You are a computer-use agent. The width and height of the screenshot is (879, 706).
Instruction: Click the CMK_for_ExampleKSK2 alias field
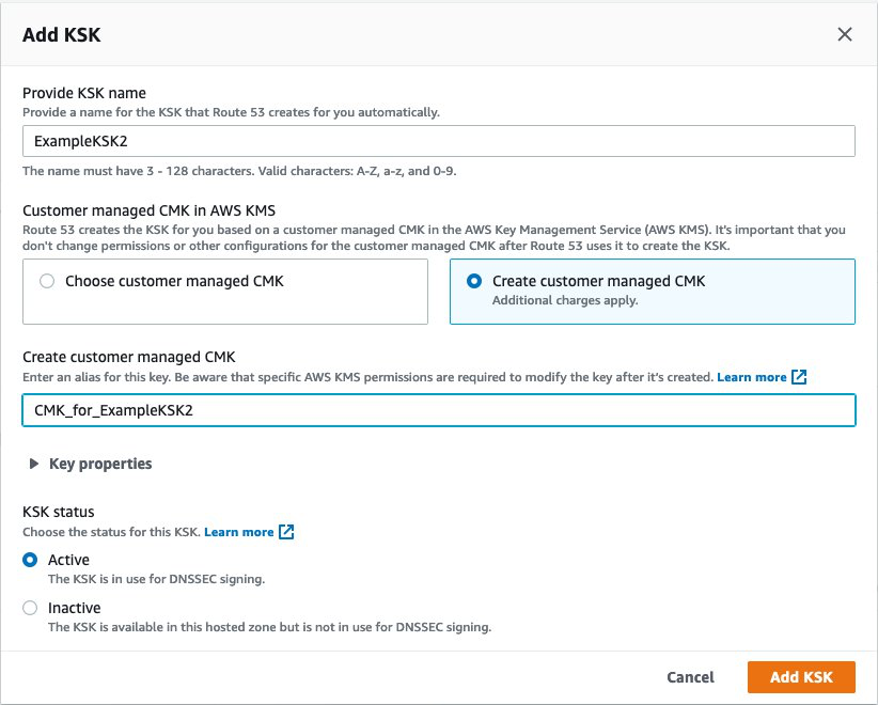438,410
